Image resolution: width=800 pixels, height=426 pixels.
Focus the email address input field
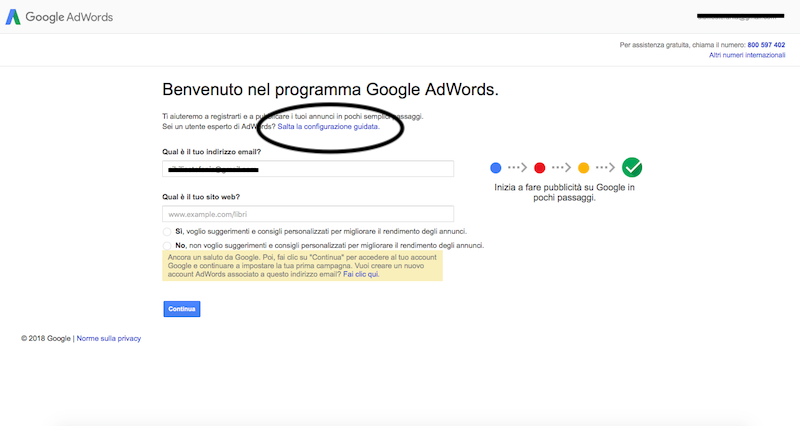pos(307,169)
